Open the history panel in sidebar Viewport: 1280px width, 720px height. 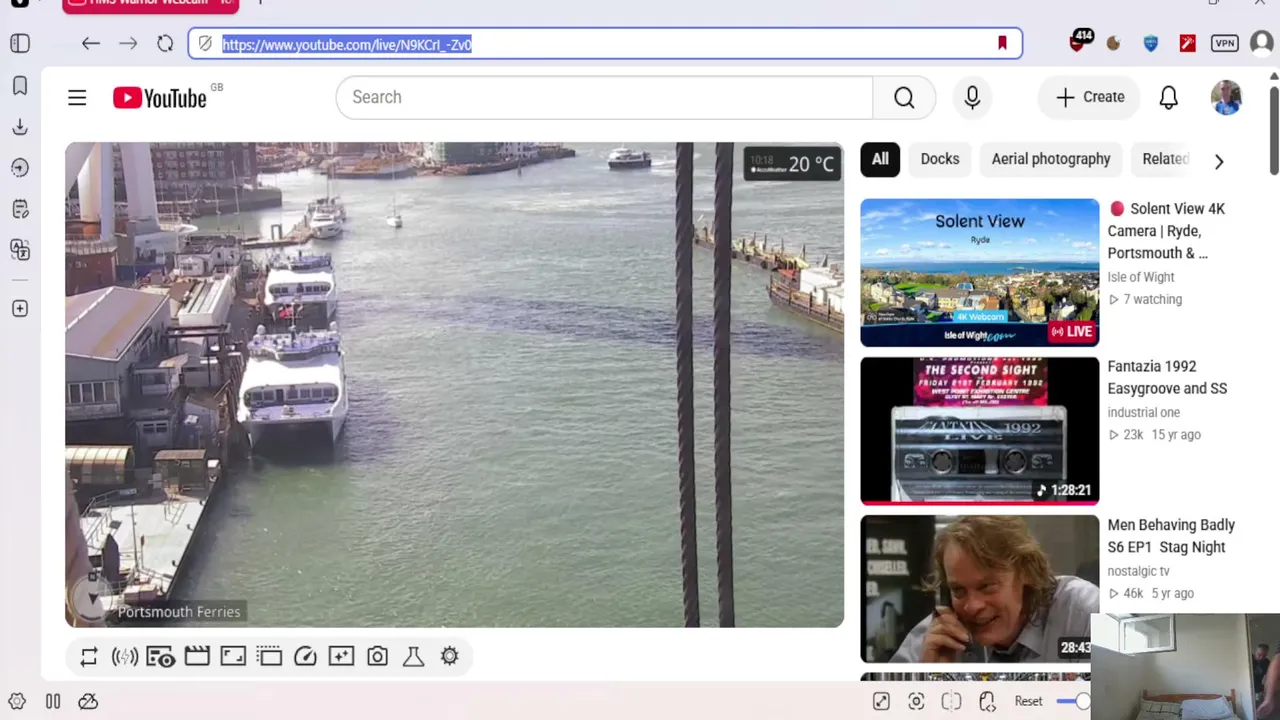pos(20,168)
